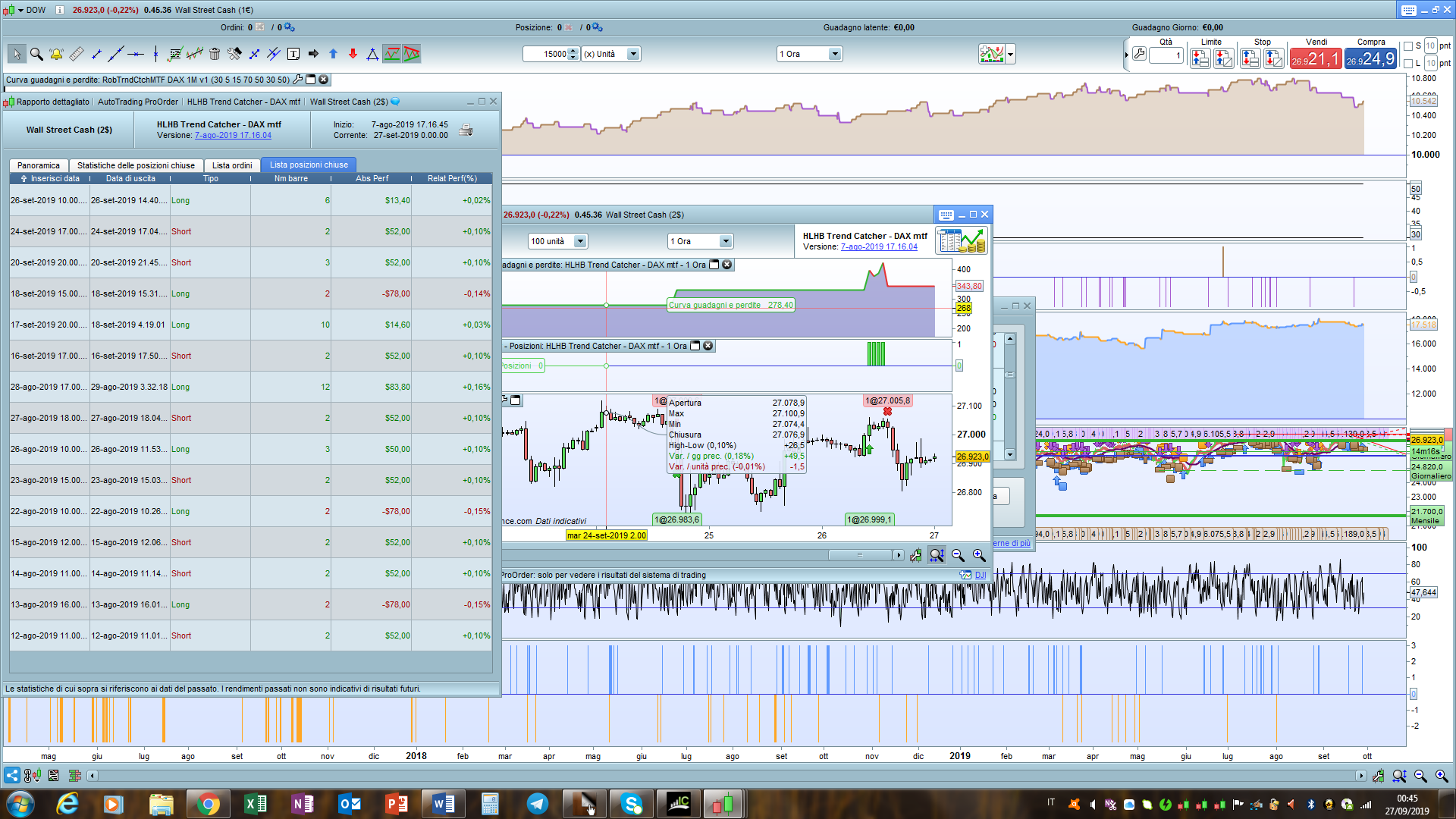Click the alarm bell alert tool
Screen dimensions: 1456x819
(56, 54)
